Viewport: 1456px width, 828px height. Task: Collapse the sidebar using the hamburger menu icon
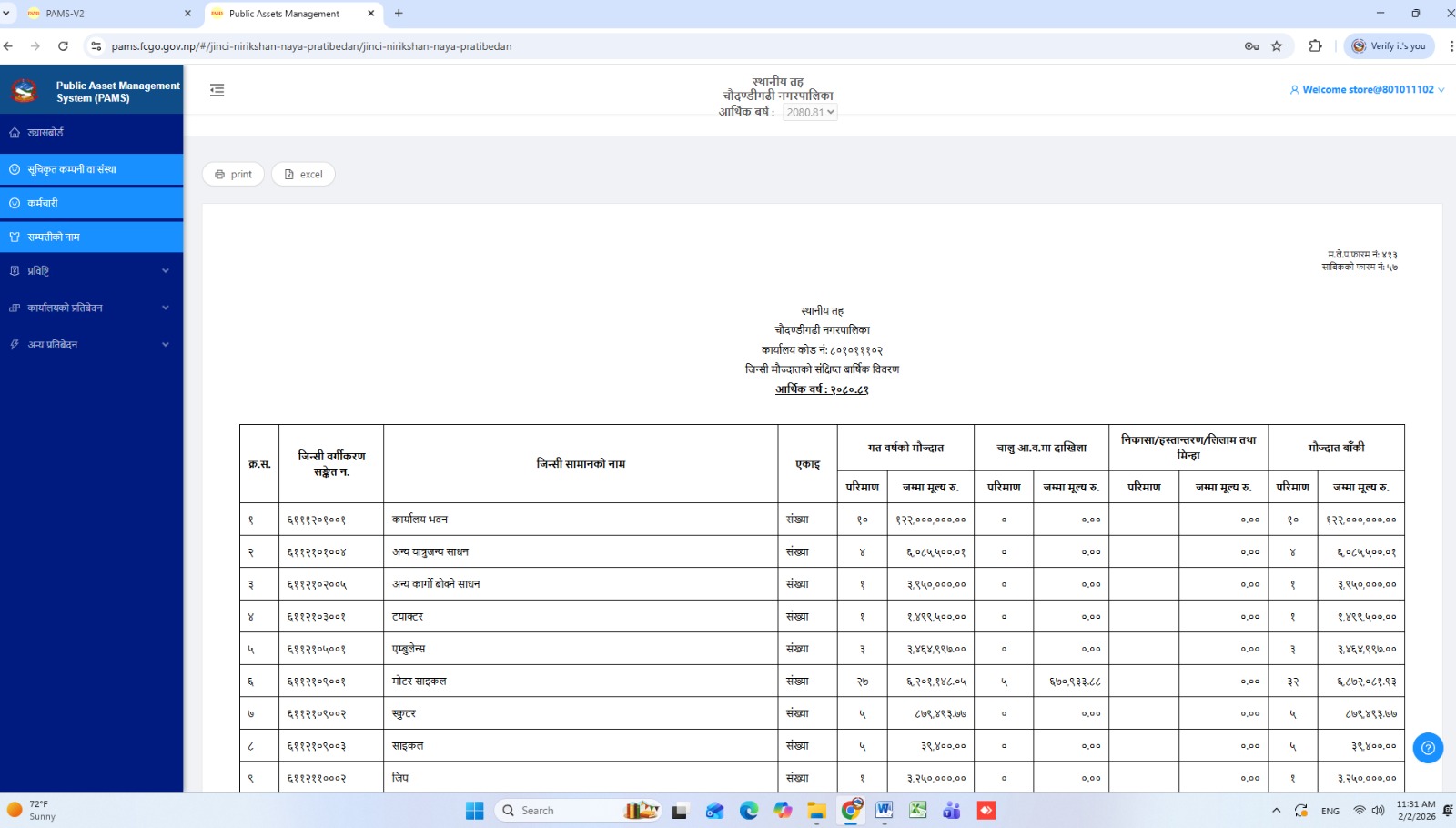217,90
